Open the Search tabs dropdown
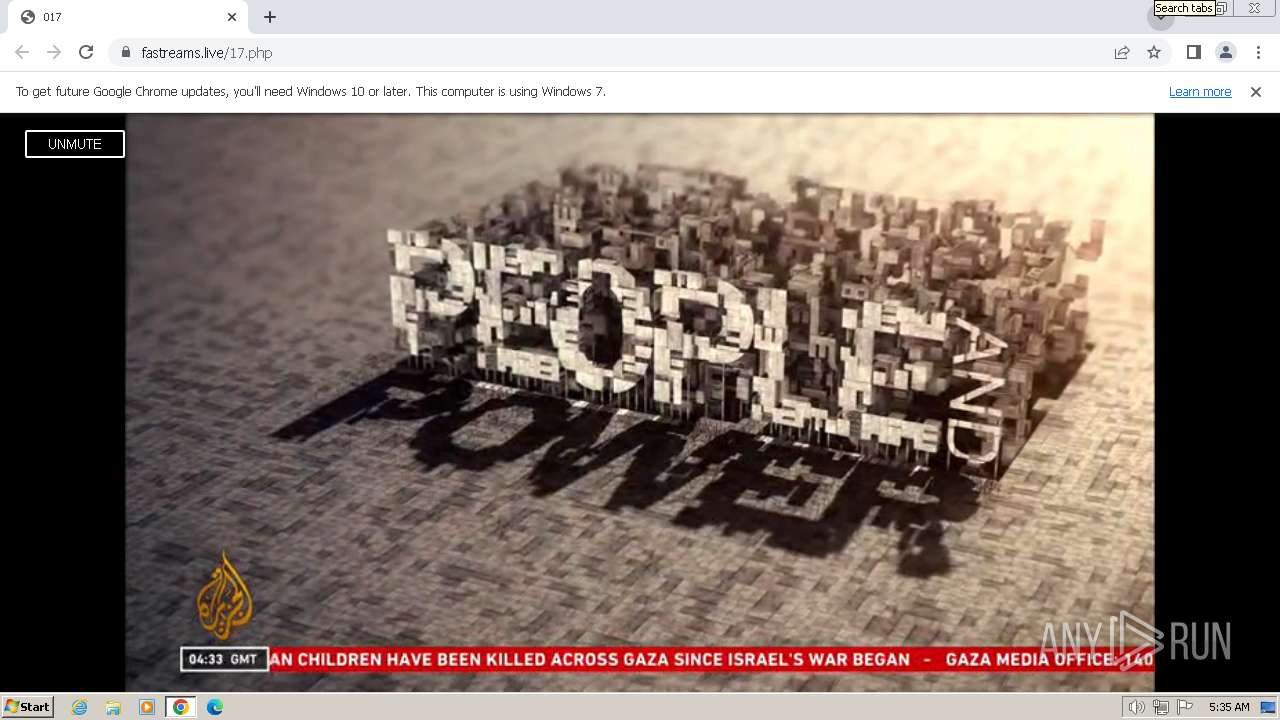This screenshot has width=1280, height=720. coord(1160,17)
